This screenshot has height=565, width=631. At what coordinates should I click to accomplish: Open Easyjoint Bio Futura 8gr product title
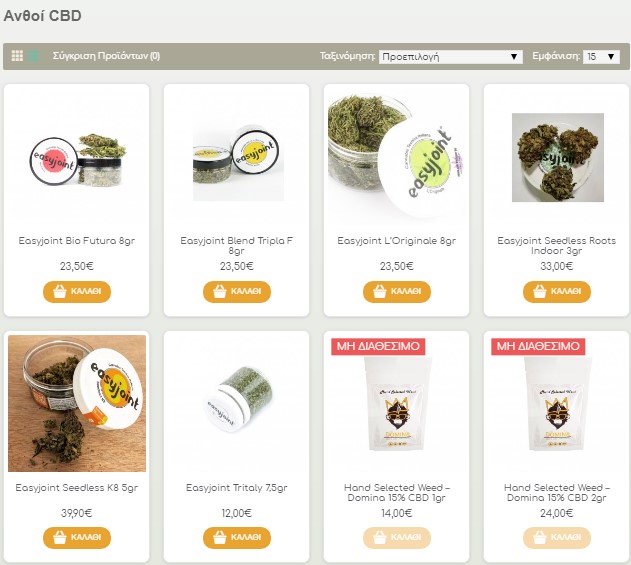(x=77, y=241)
